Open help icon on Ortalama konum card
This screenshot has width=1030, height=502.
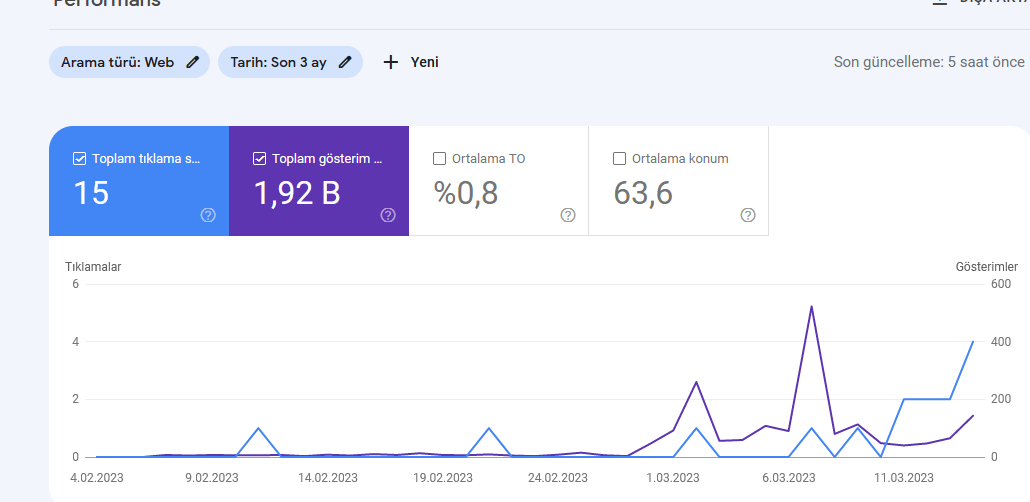point(748,215)
